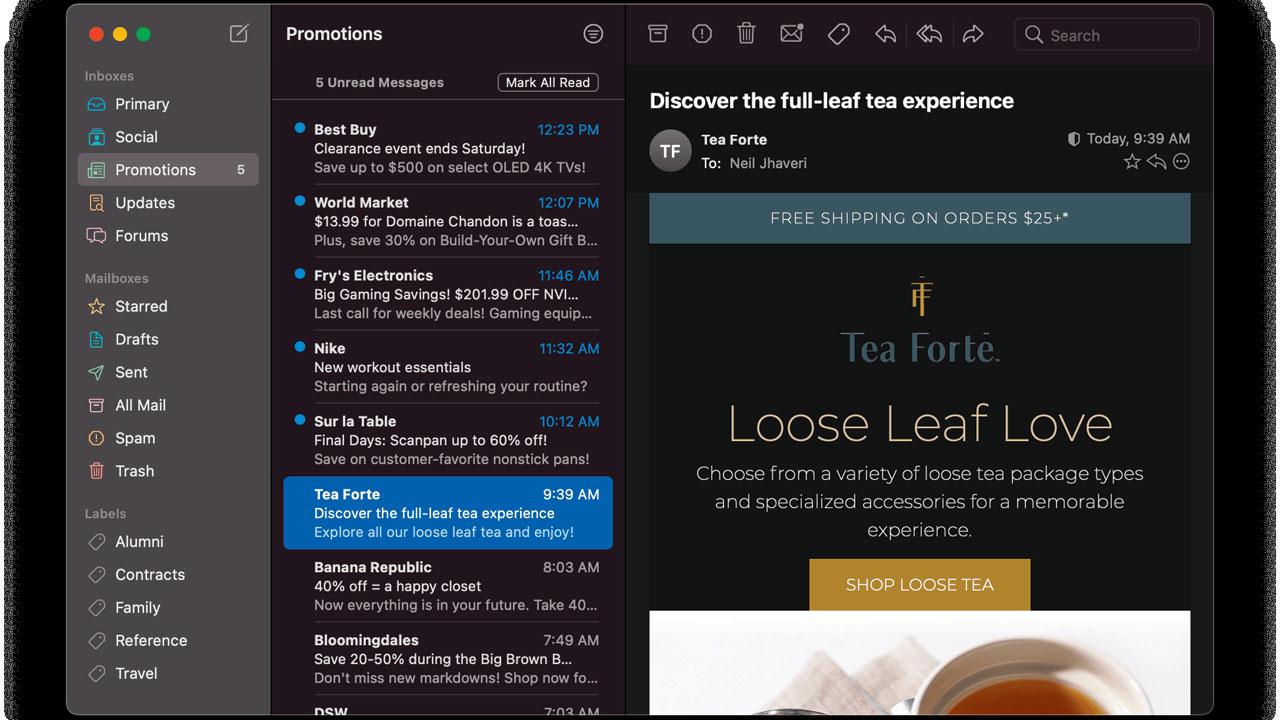Click inside the Search field
Screen dimensions: 1280x720
[x=1106, y=35]
